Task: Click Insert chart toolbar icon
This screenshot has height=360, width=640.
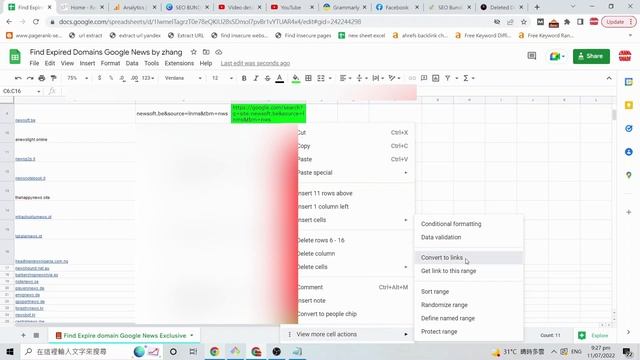Action: click(436, 78)
